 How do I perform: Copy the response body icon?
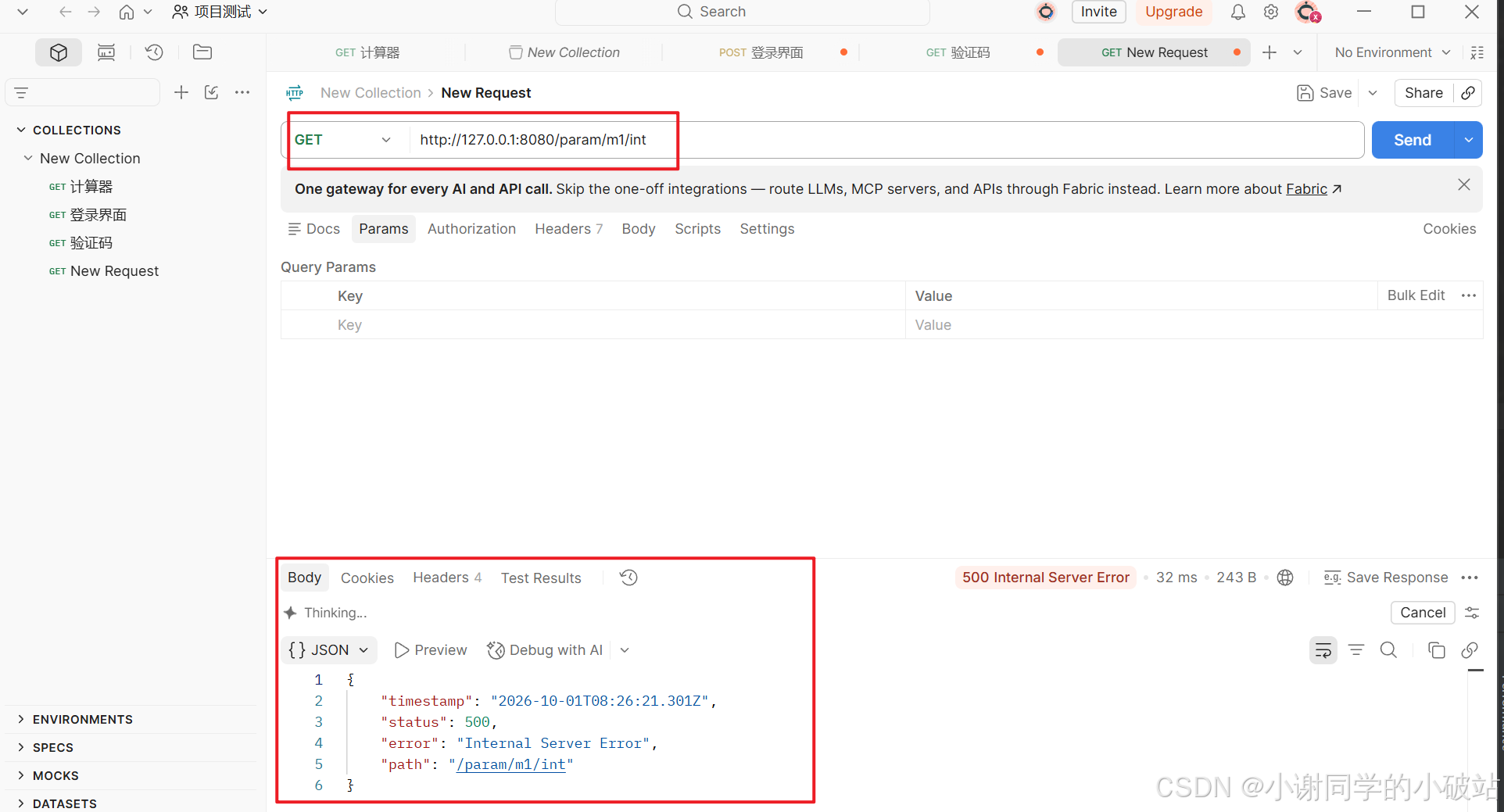(1436, 650)
